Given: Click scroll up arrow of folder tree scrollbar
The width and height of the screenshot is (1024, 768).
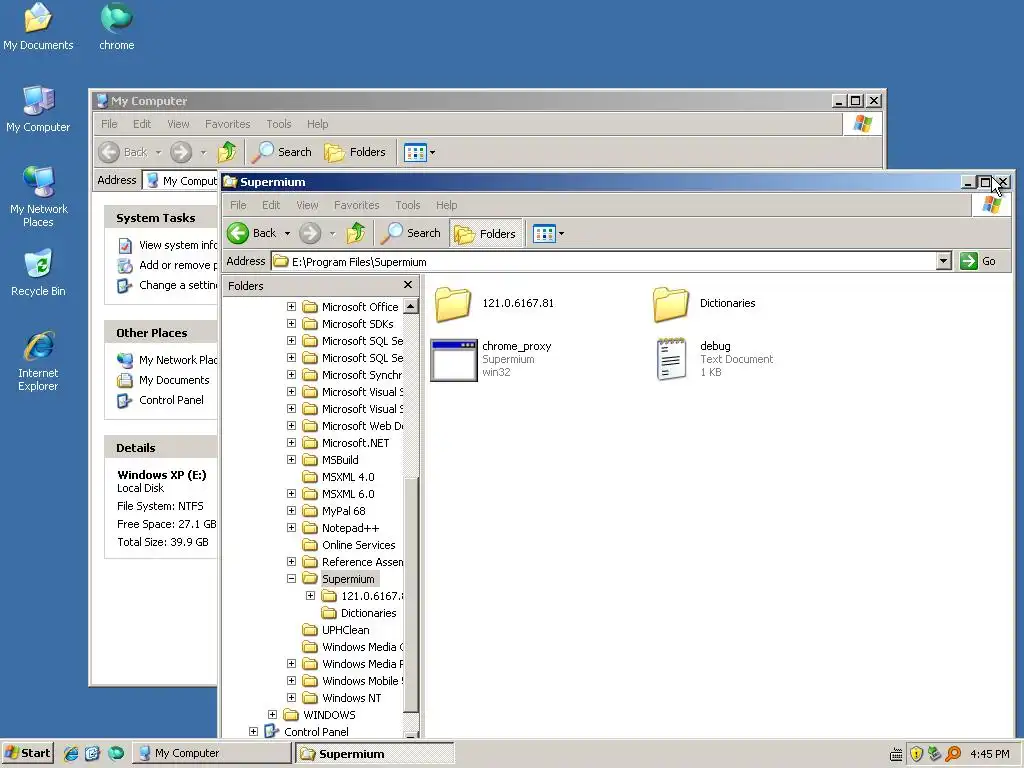Looking at the screenshot, I should tap(410, 306).
